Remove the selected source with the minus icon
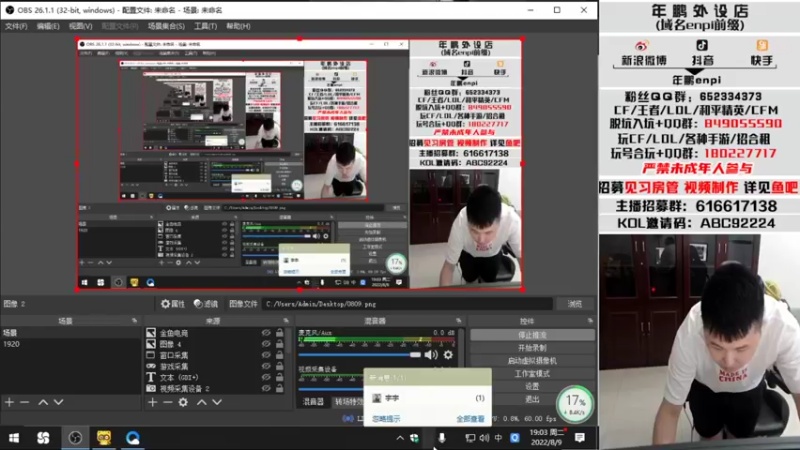800x450 pixels. click(x=167, y=402)
